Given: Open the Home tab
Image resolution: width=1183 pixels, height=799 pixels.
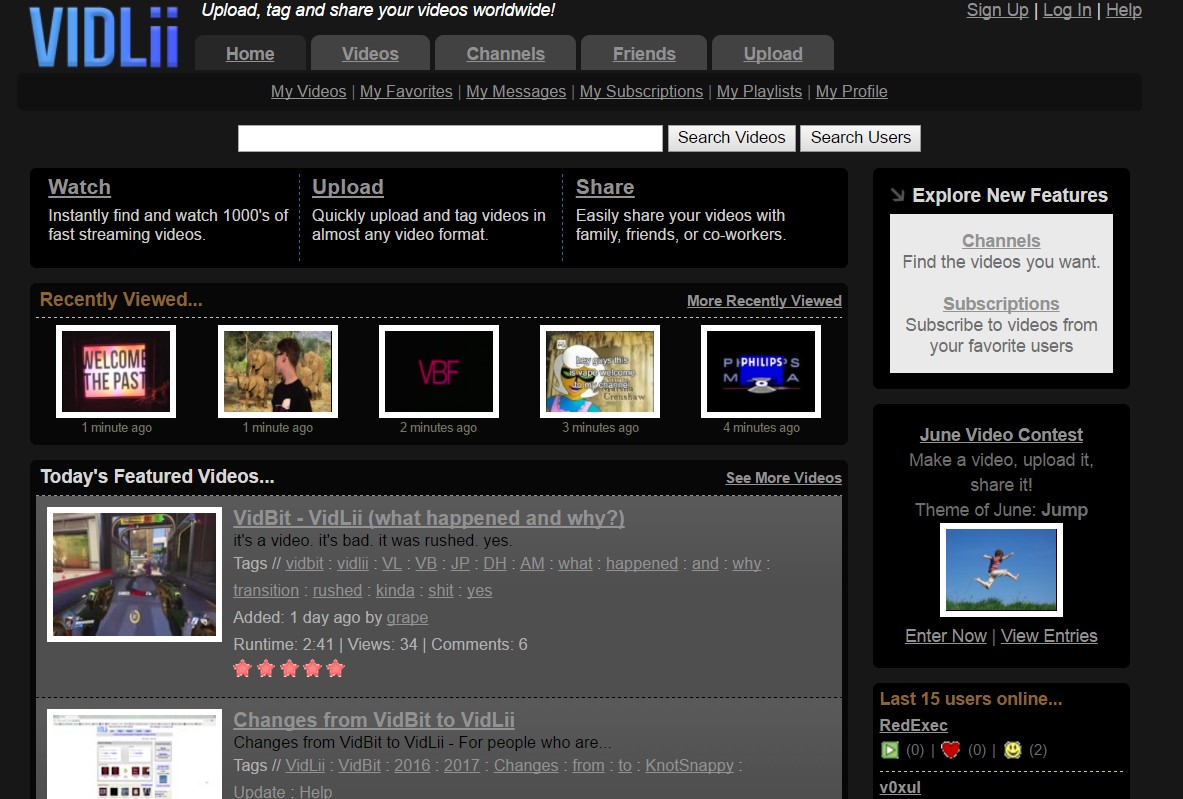Looking at the screenshot, I should [x=250, y=54].
